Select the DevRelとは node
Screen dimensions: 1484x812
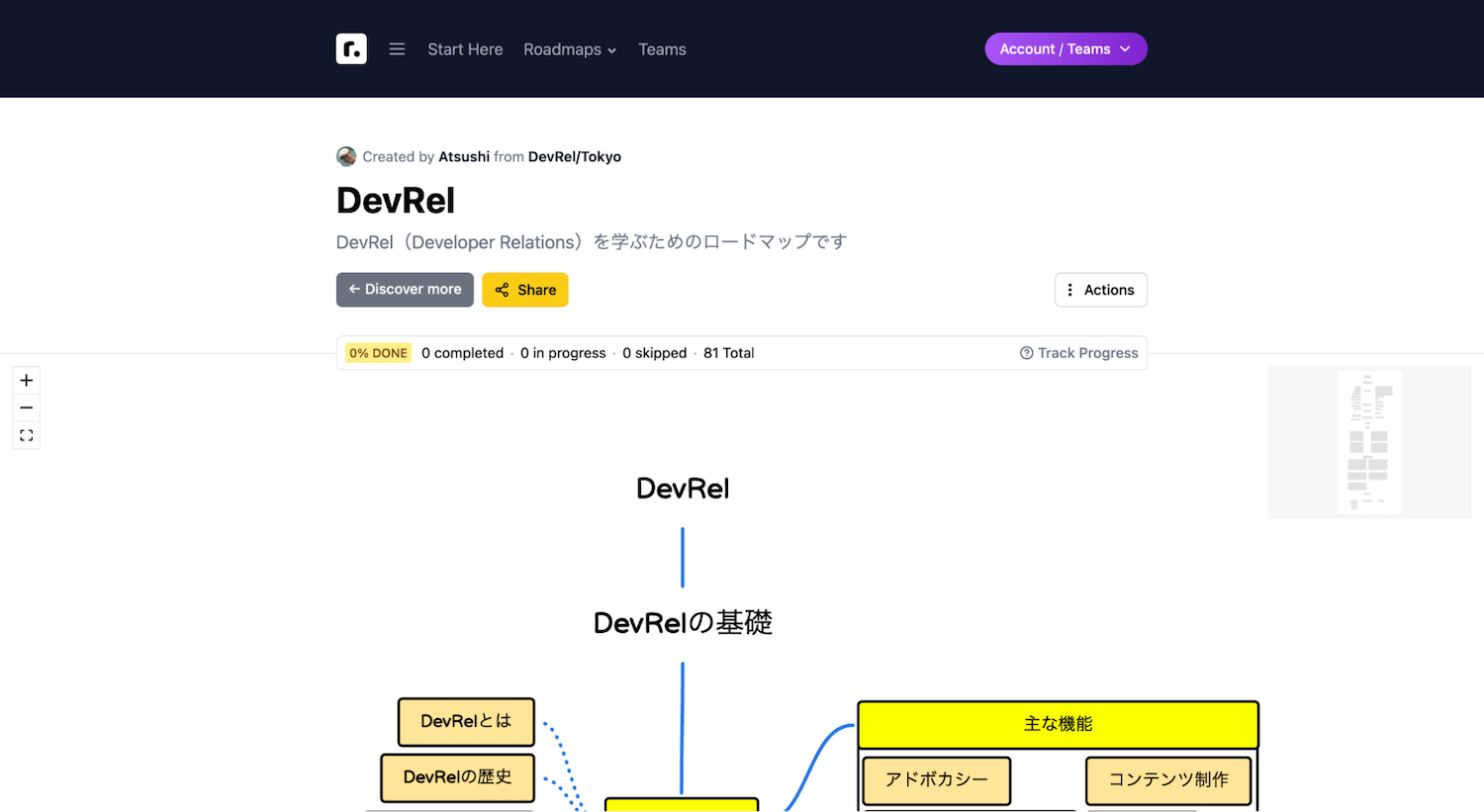[x=466, y=722]
